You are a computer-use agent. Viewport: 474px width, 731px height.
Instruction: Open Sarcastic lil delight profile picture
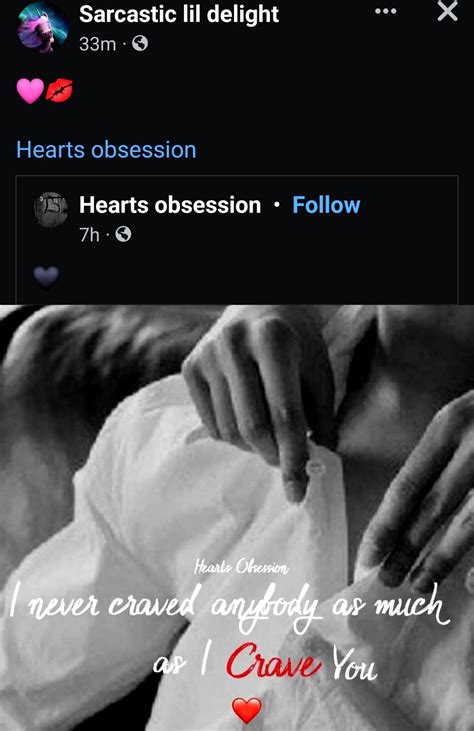42,27
